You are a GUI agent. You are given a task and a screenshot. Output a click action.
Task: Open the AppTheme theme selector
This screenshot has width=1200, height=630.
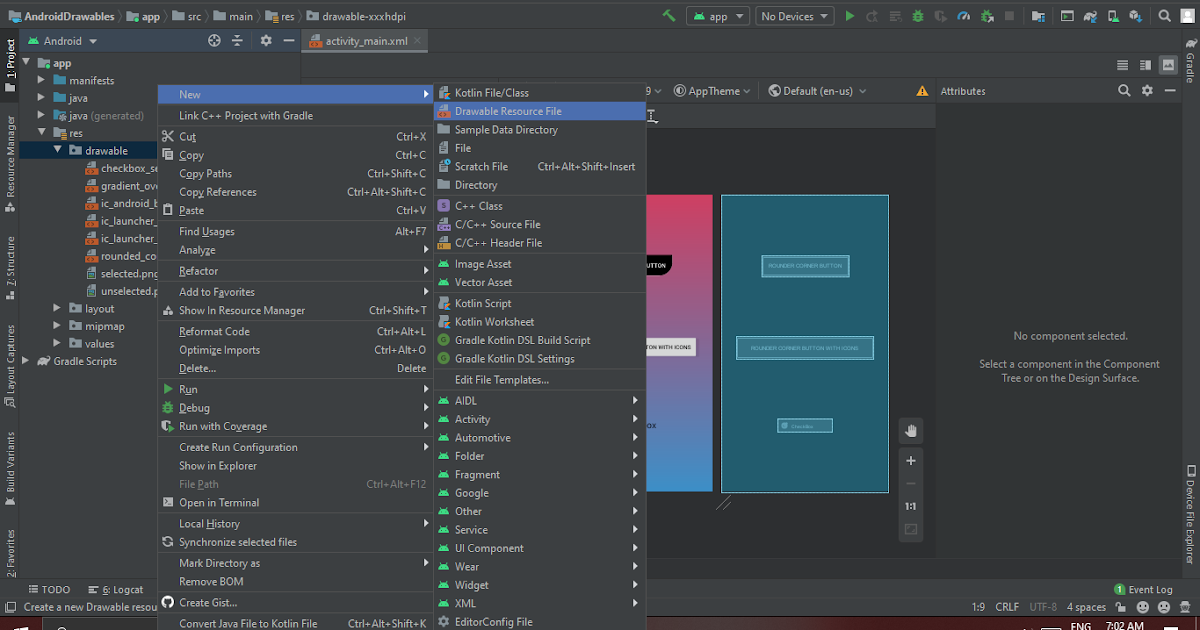coord(712,90)
